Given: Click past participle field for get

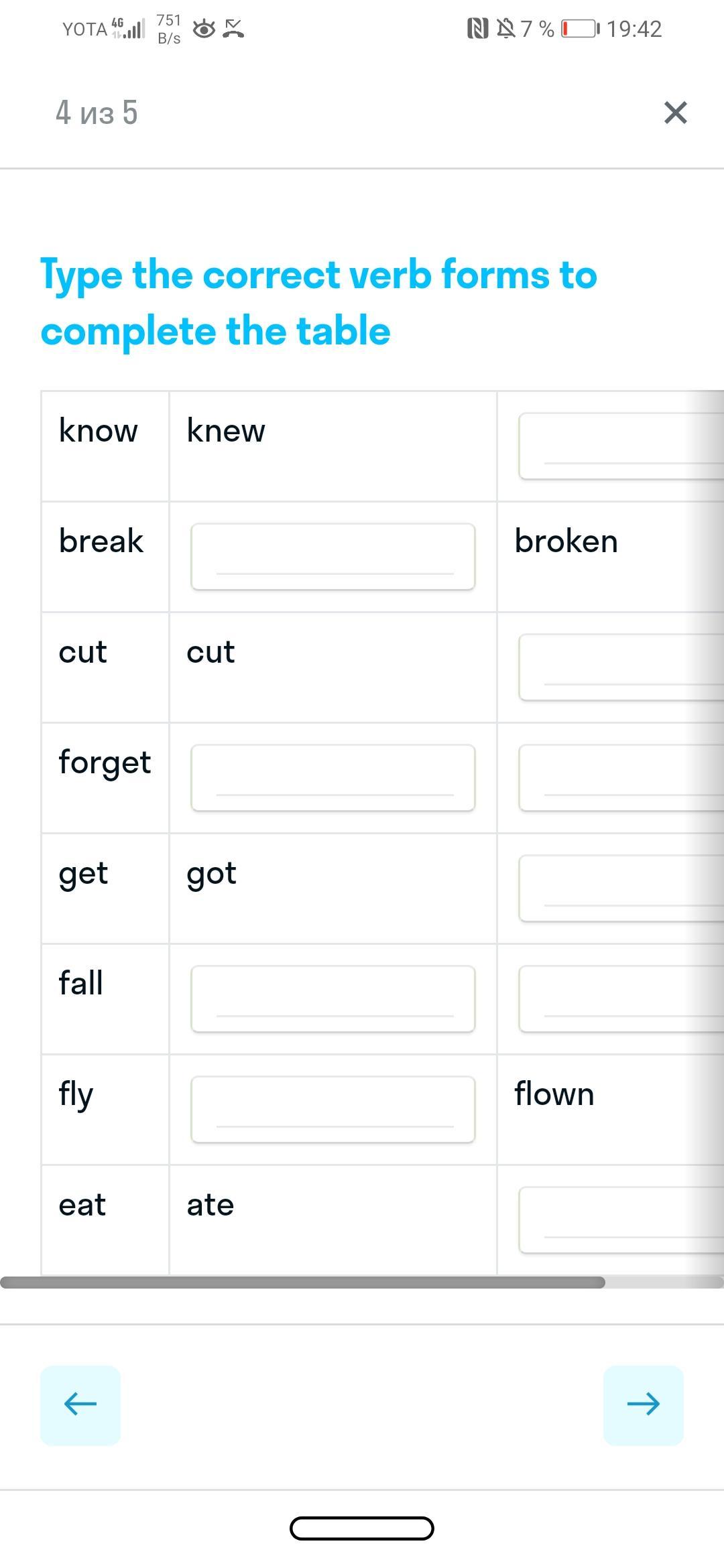Looking at the screenshot, I should (x=621, y=889).
